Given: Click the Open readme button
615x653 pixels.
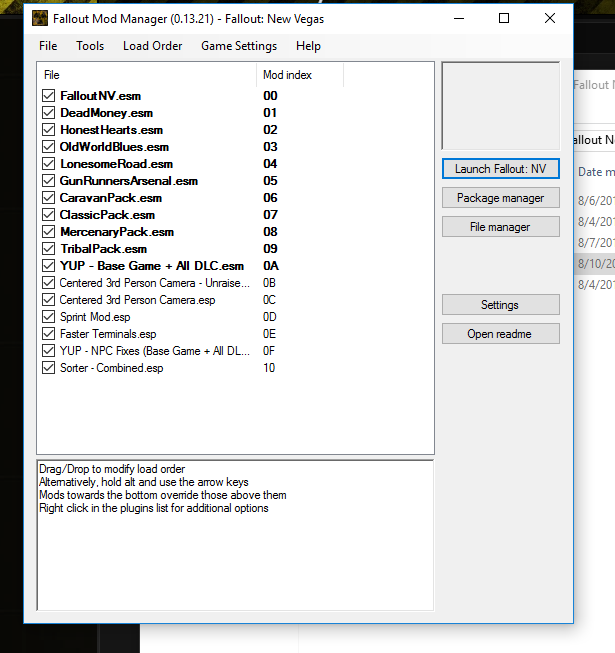Looking at the screenshot, I should [x=500, y=334].
